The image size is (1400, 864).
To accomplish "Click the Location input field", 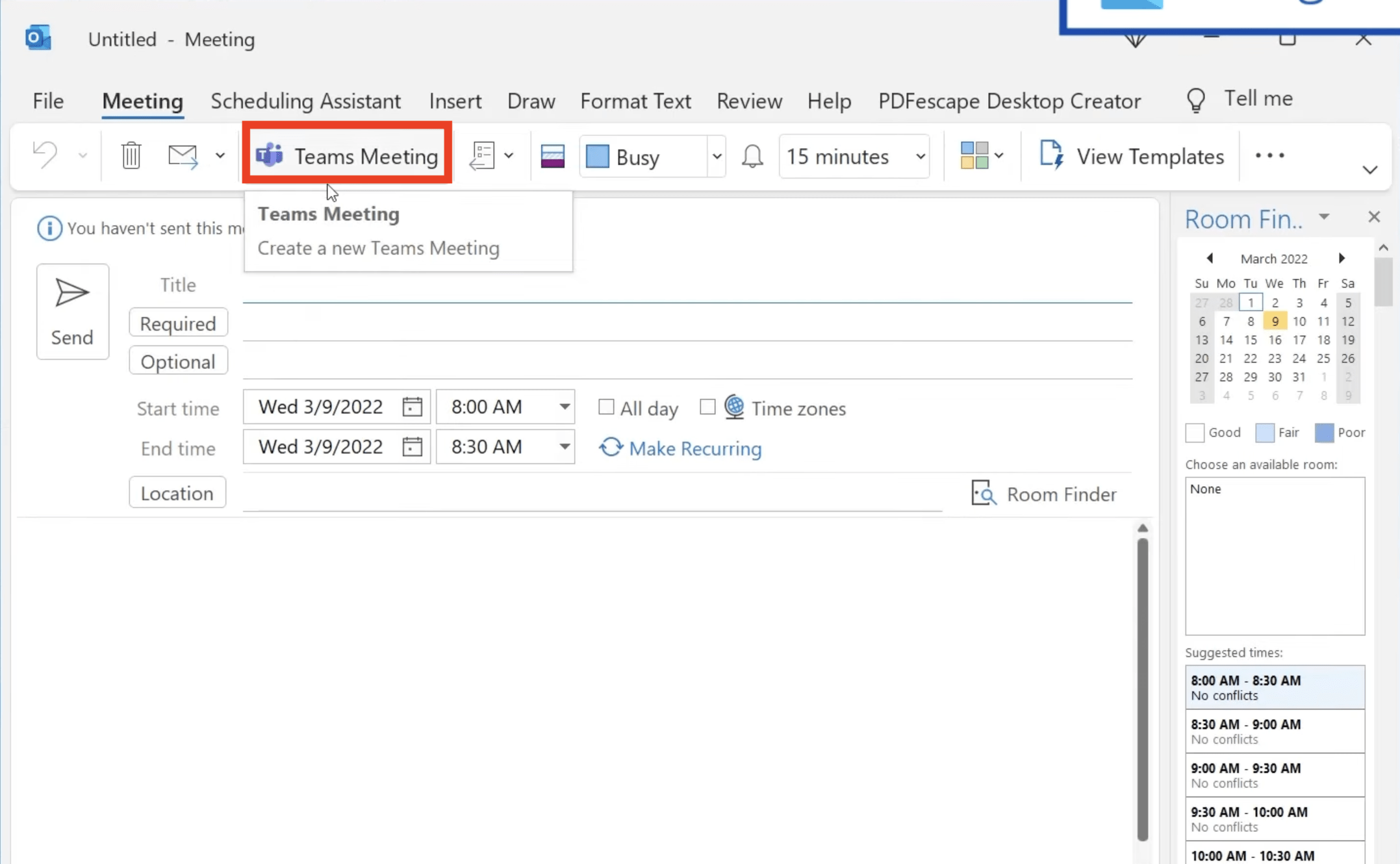I will pos(592,494).
